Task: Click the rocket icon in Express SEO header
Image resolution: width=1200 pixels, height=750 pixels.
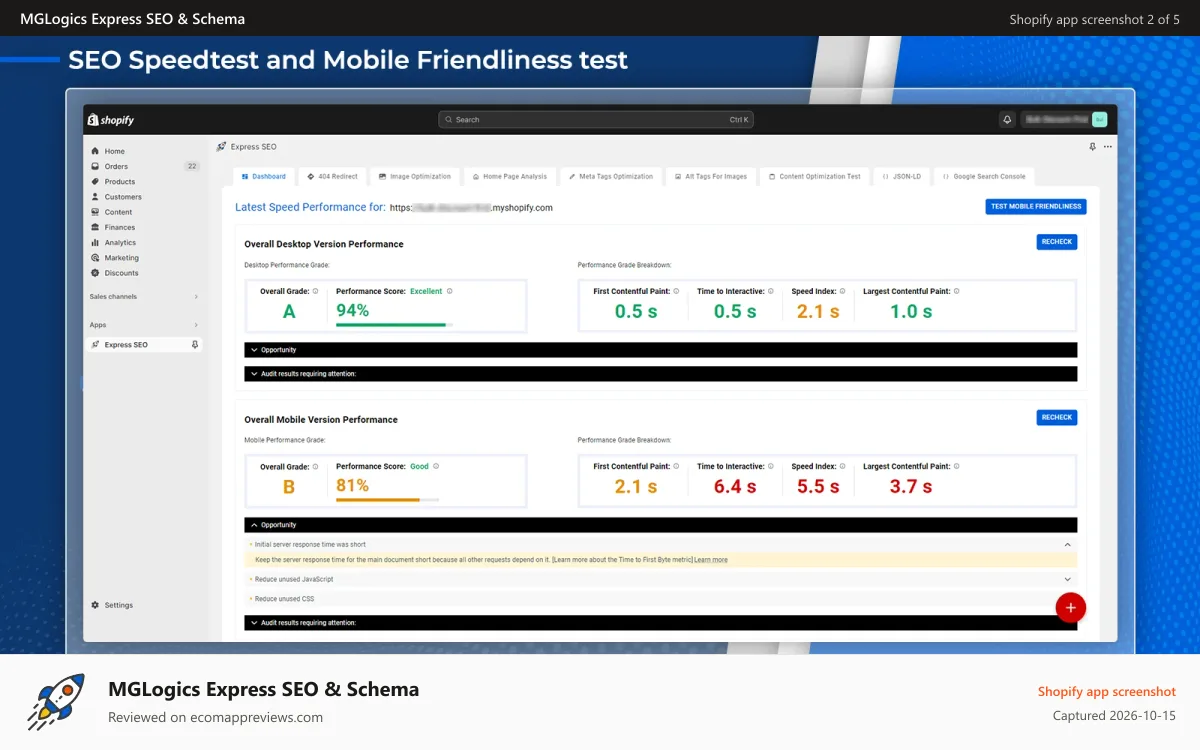Action: click(221, 146)
